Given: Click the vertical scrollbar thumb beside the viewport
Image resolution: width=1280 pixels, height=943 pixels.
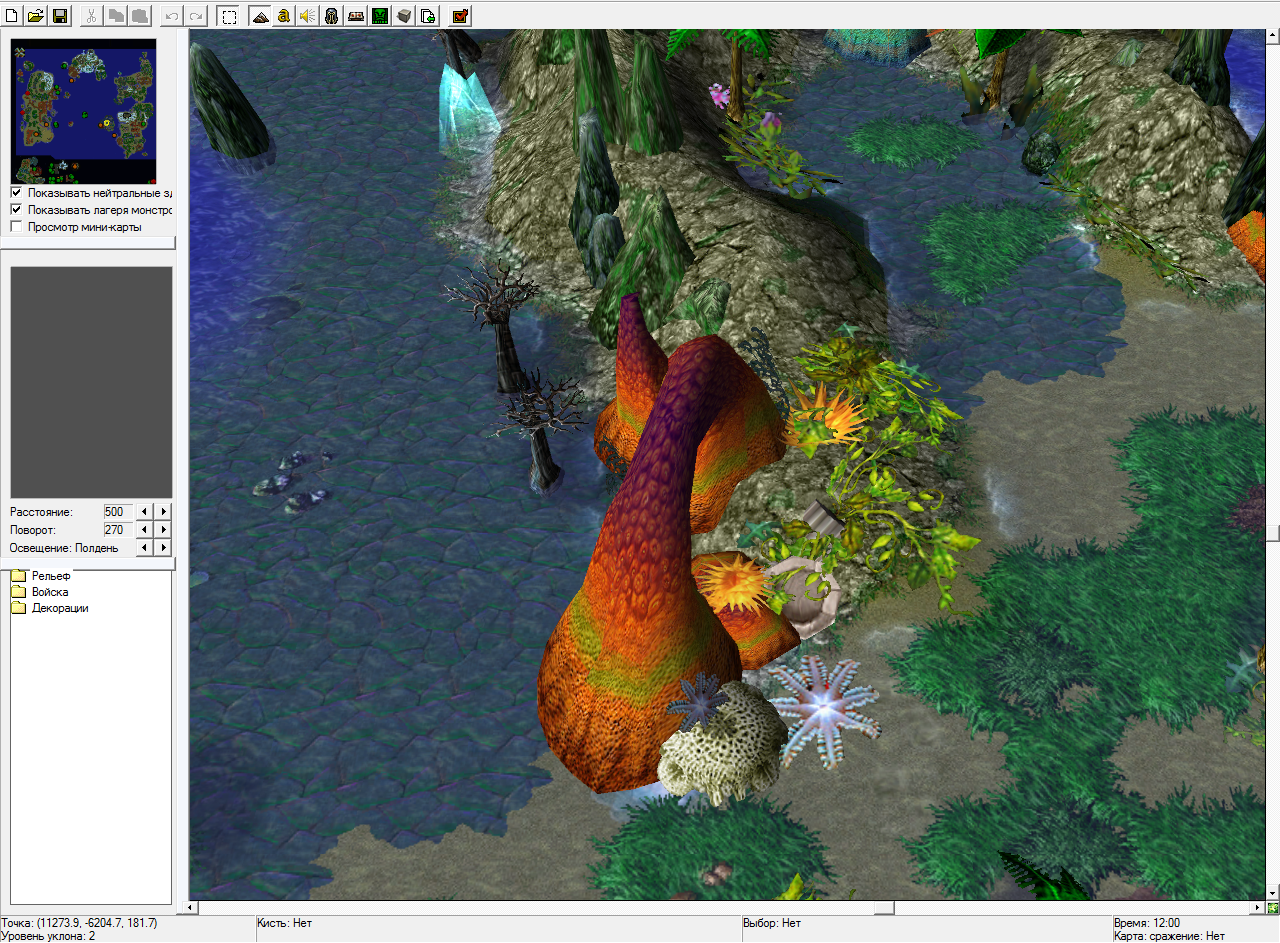Looking at the screenshot, I should (1272, 533).
